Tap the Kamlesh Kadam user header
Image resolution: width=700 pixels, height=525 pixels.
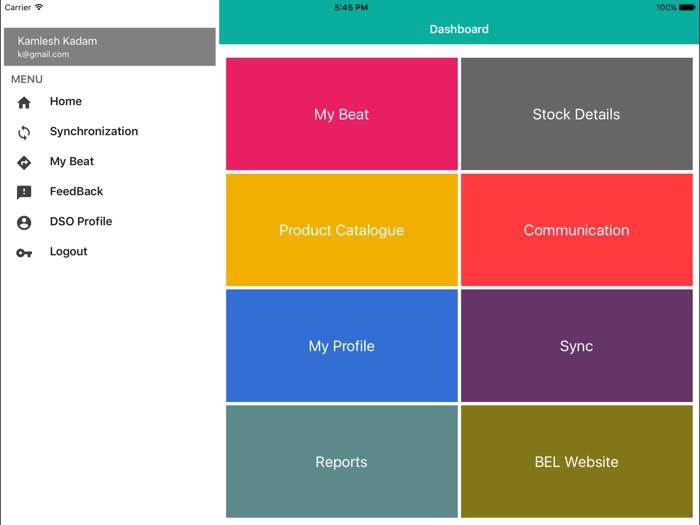pos(110,47)
